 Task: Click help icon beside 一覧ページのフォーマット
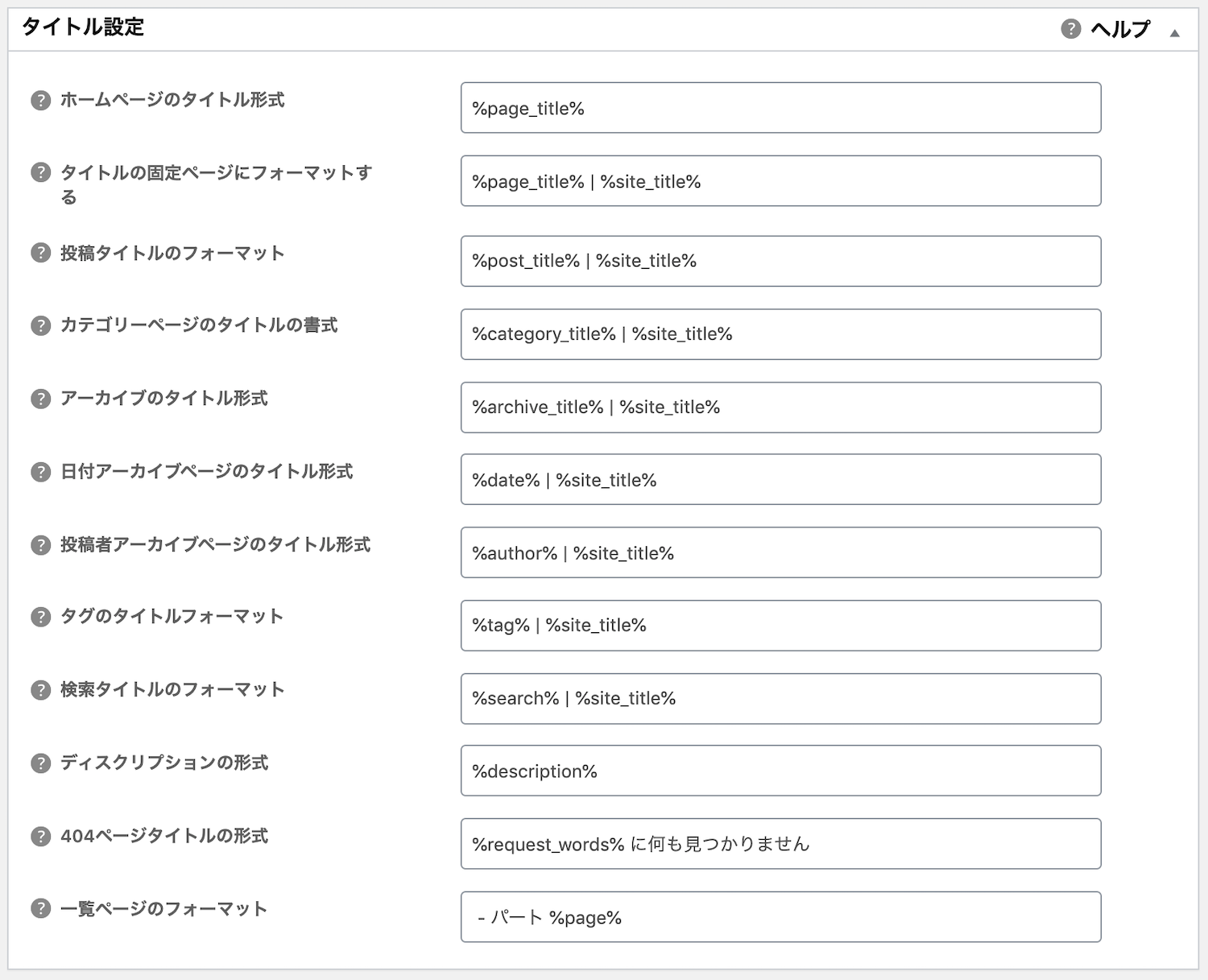coord(40,909)
